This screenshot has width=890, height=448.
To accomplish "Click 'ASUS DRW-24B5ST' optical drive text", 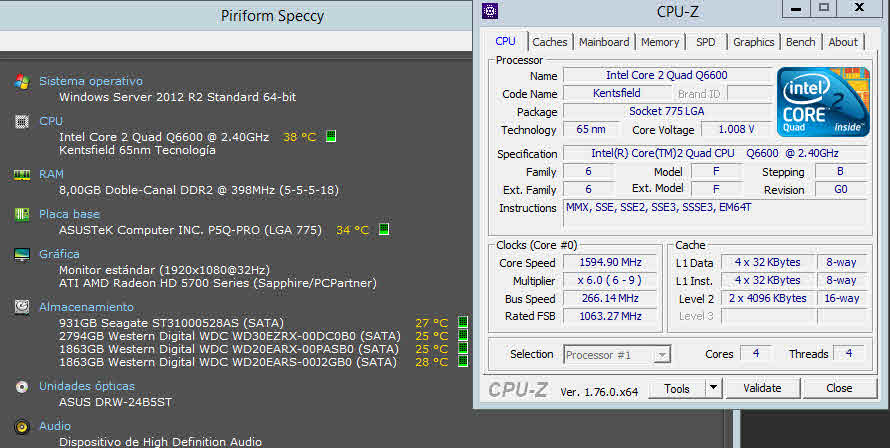I will (x=115, y=402).
